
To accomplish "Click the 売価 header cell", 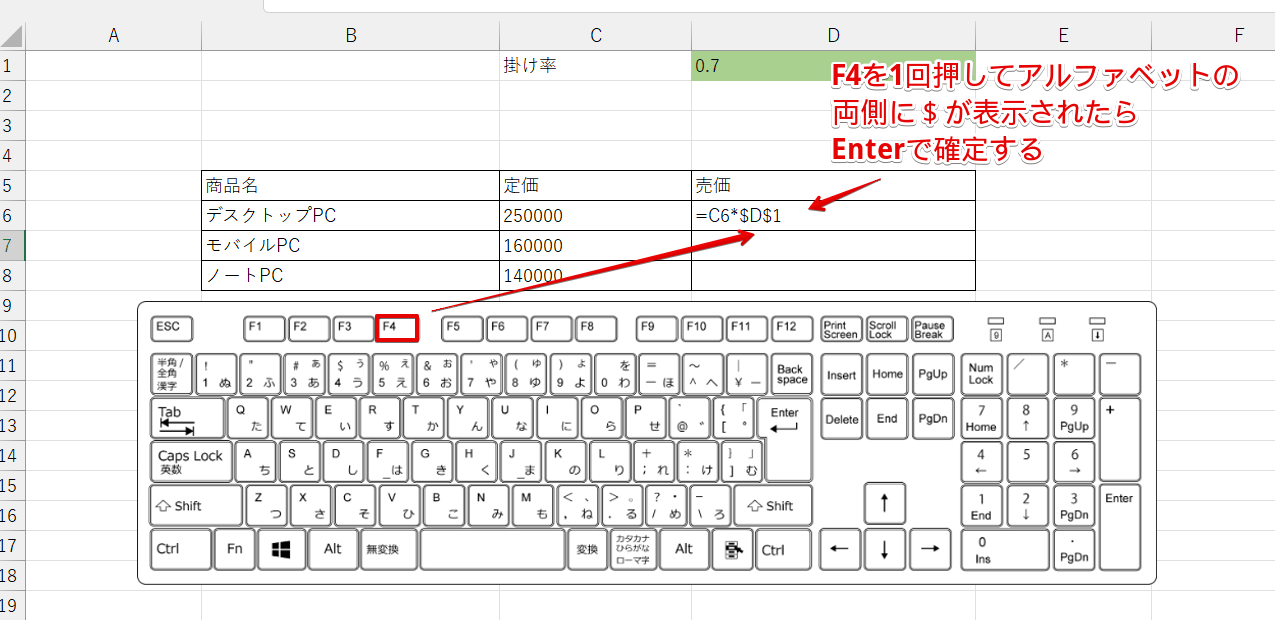I will point(833,186).
